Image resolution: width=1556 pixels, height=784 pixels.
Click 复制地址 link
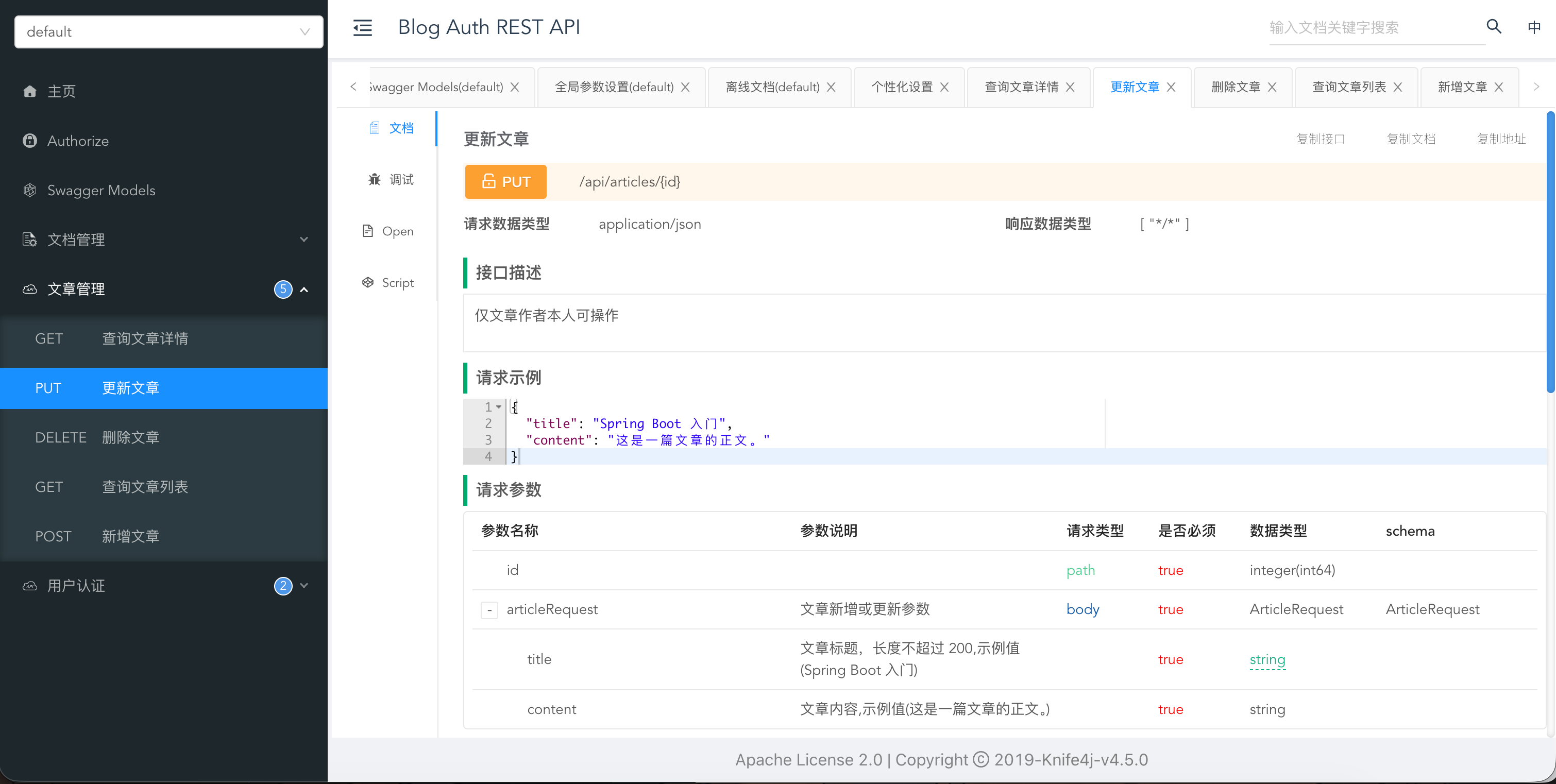point(1501,139)
